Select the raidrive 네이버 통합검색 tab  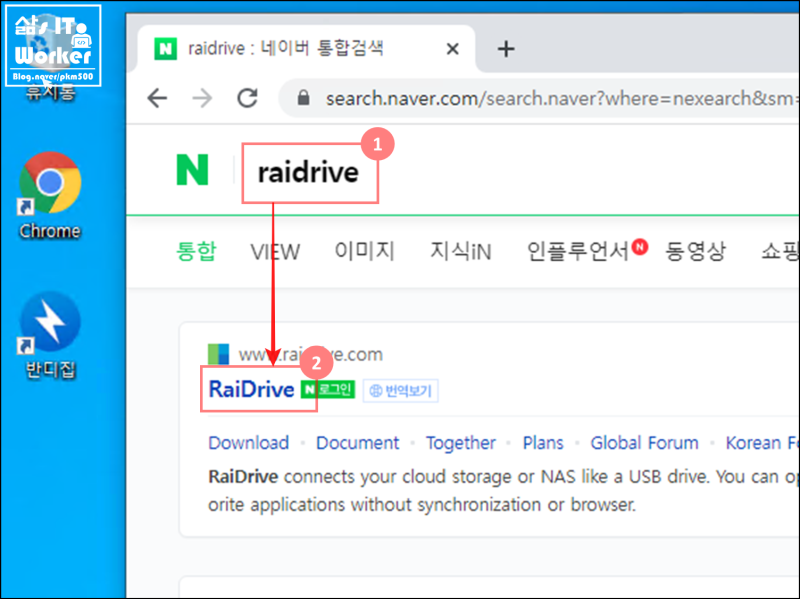click(306, 49)
